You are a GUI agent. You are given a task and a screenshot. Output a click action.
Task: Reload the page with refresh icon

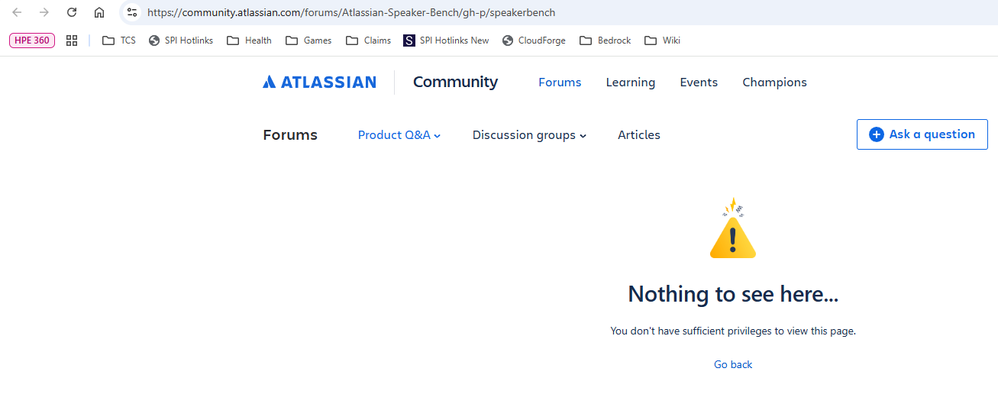(72, 12)
